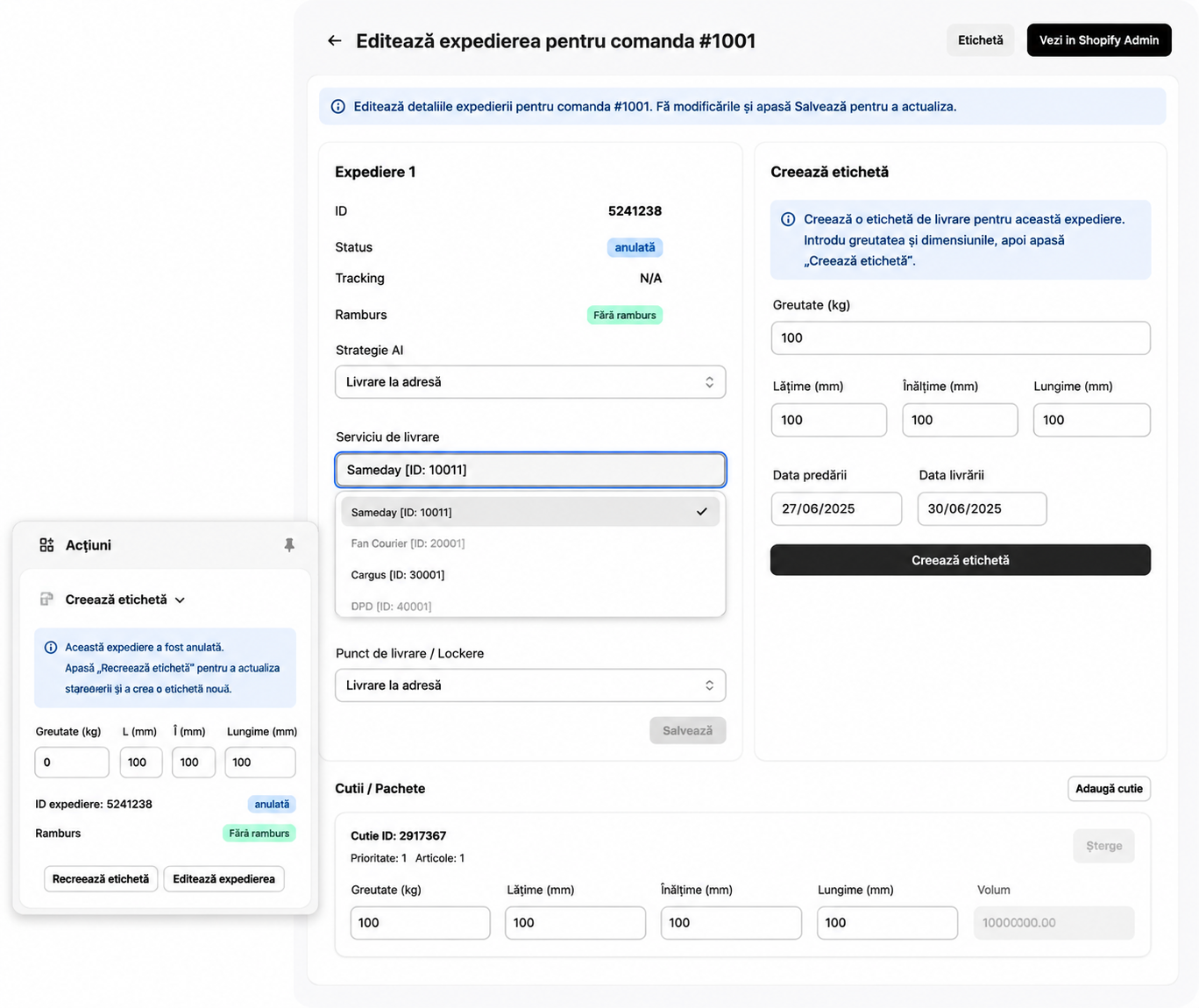Click the info icon in Creează etichetă notice
The height and width of the screenshot is (1008, 1199).
(788, 219)
